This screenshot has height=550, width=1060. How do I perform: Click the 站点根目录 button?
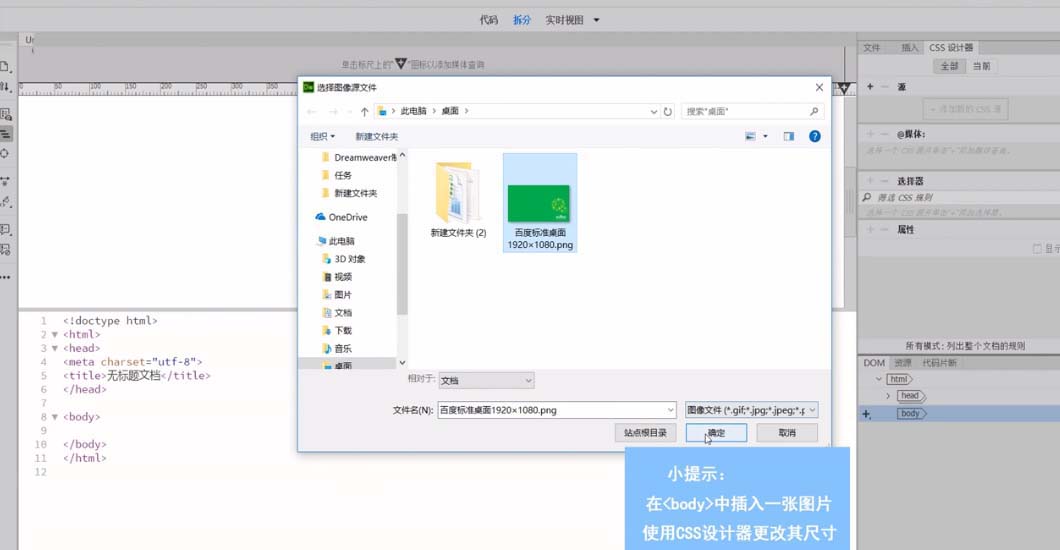point(645,433)
